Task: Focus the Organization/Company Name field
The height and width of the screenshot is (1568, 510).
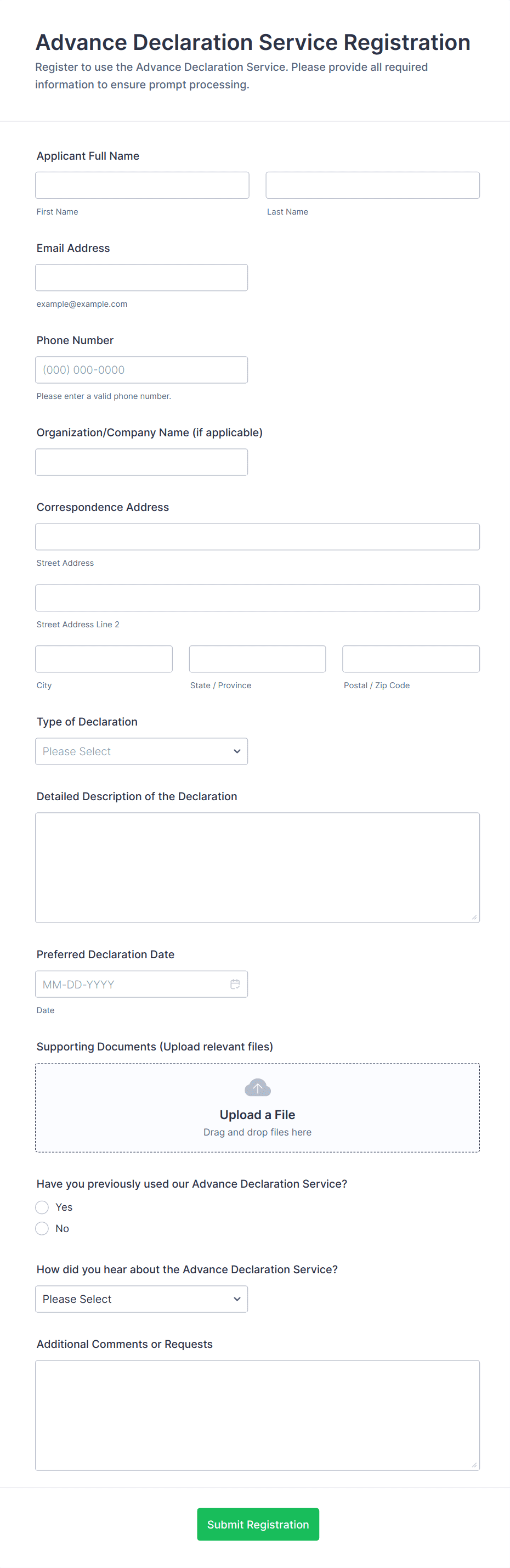Action: click(x=141, y=462)
